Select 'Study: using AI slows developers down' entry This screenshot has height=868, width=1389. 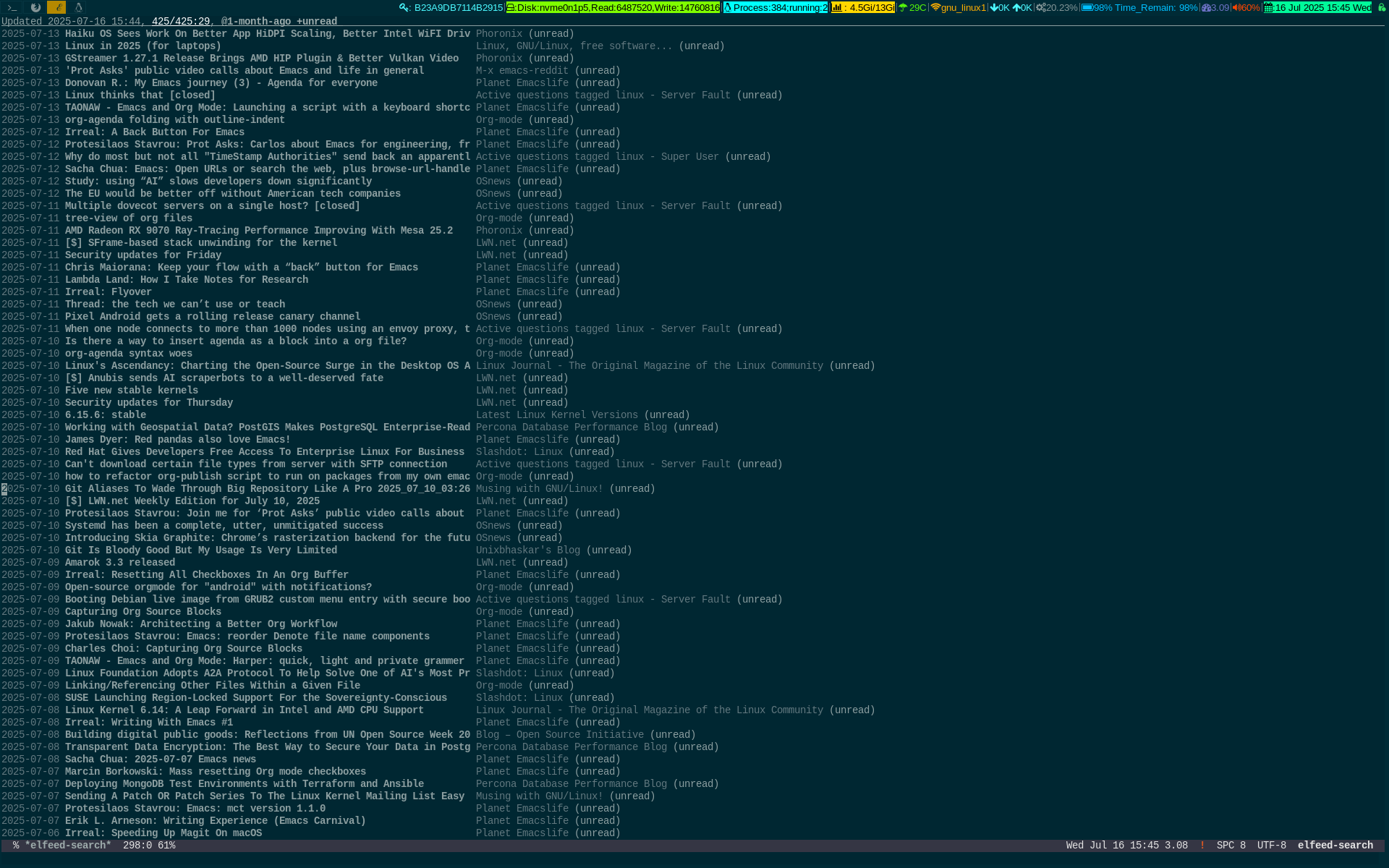click(218, 182)
